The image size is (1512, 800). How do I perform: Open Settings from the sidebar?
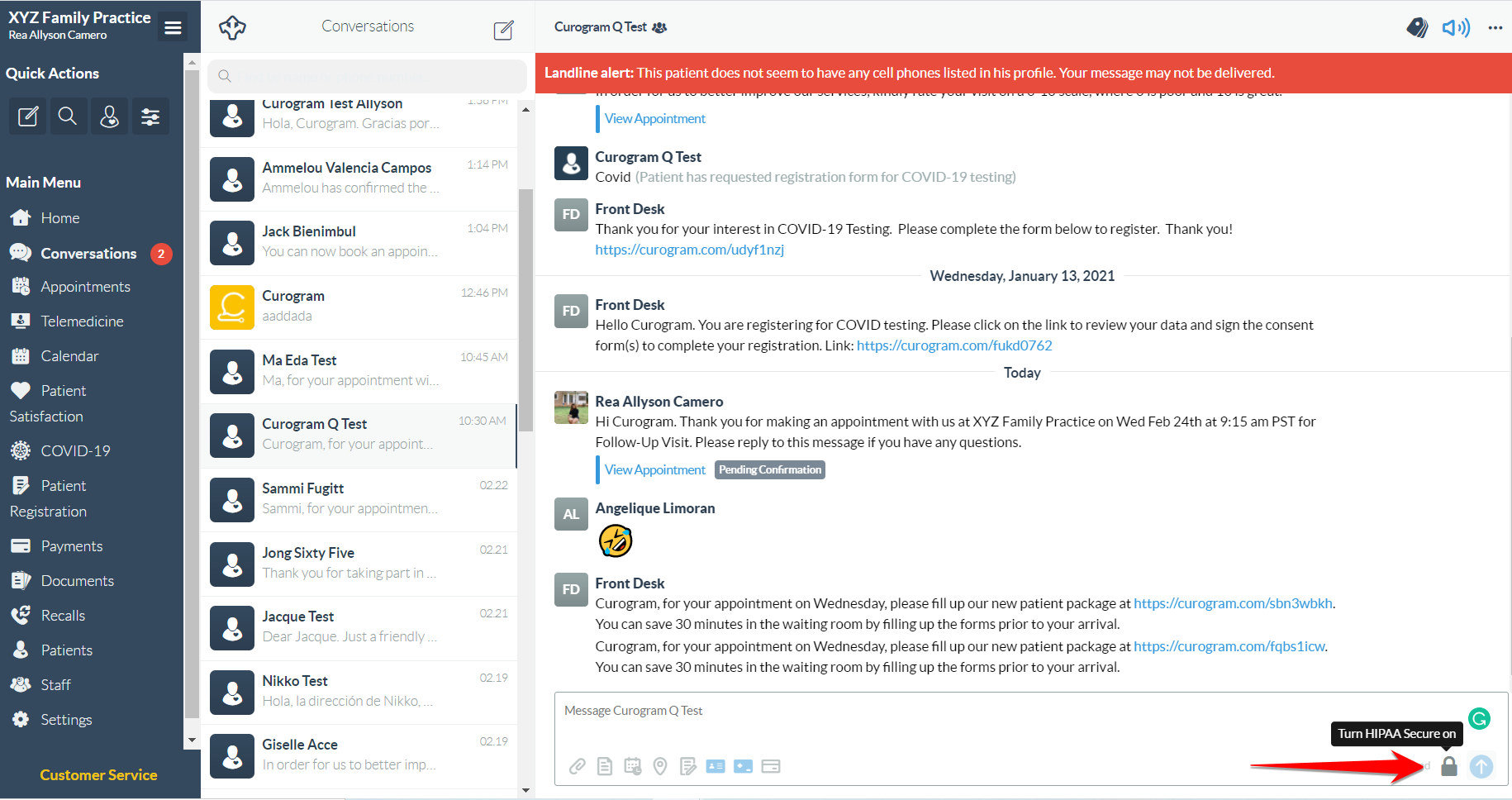coord(66,719)
